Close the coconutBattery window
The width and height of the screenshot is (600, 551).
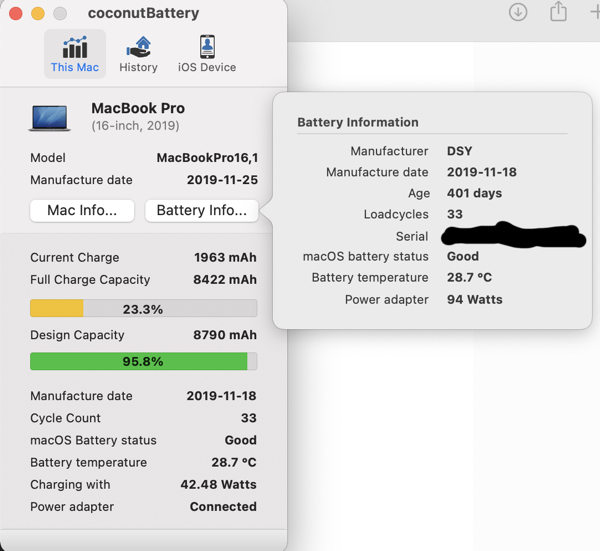tap(16, 14)
